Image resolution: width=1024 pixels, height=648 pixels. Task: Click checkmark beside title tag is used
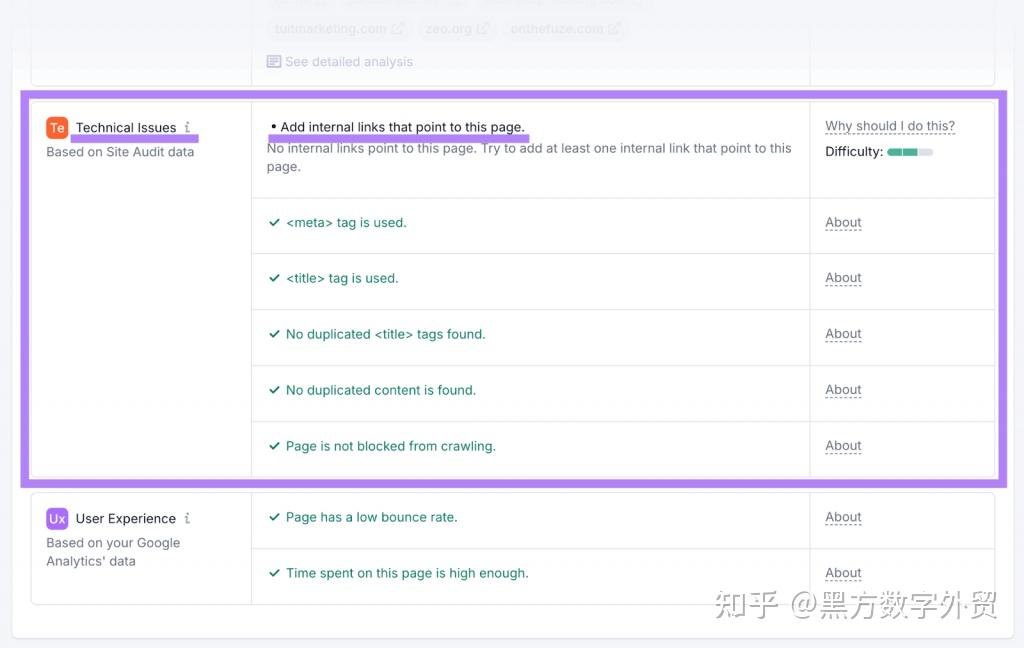pos(274,278)
